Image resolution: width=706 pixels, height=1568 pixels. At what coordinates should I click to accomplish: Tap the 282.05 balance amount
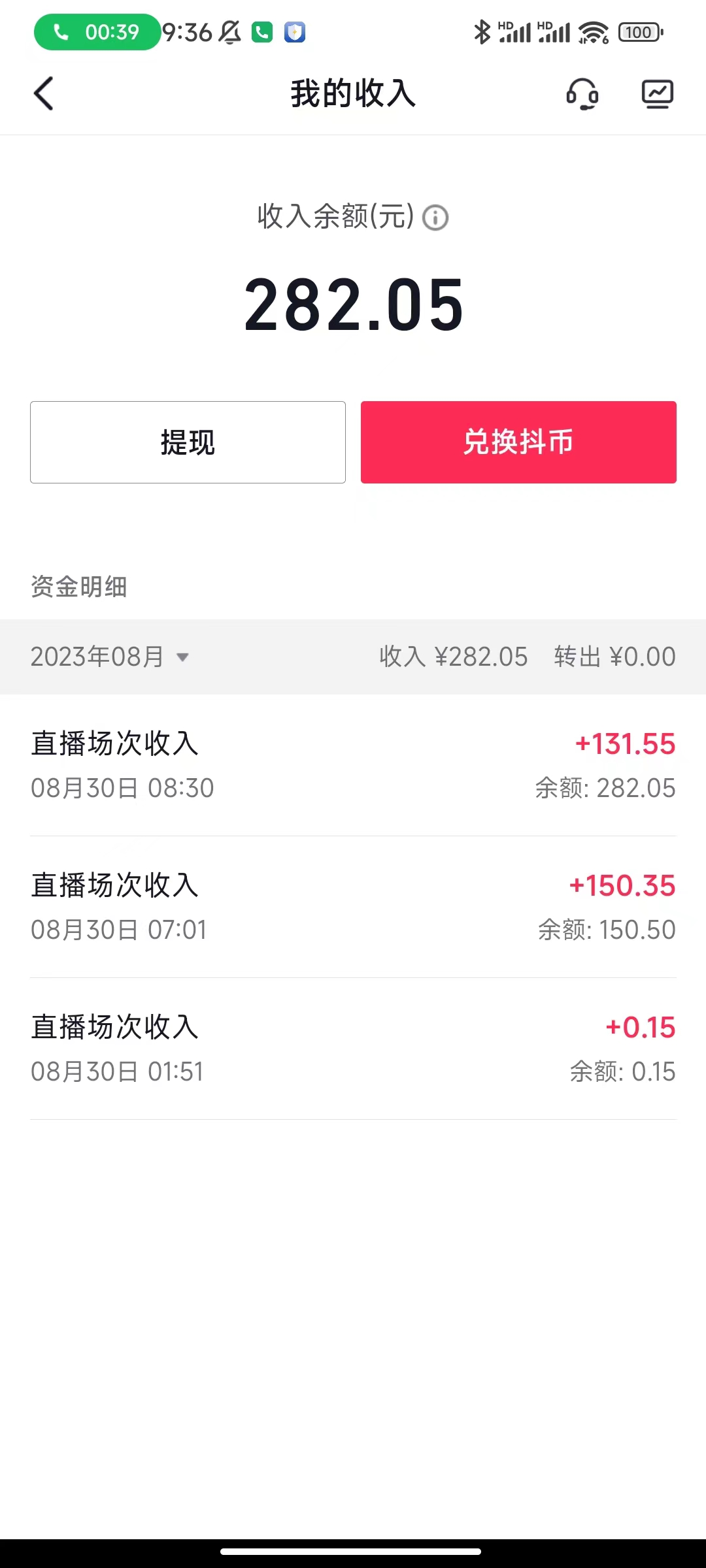point(353,304)
